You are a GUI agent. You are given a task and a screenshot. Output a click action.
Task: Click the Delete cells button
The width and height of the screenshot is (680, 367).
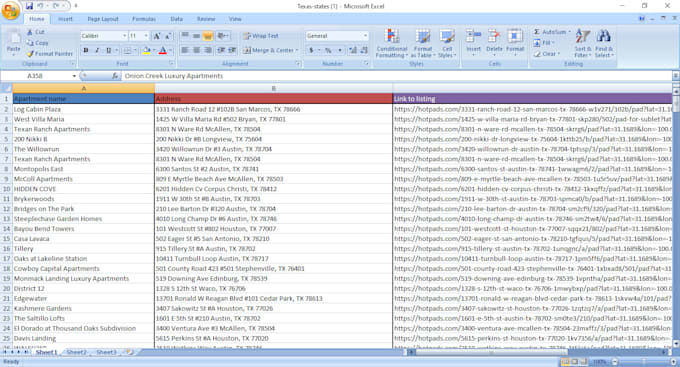tap(494, 42)
